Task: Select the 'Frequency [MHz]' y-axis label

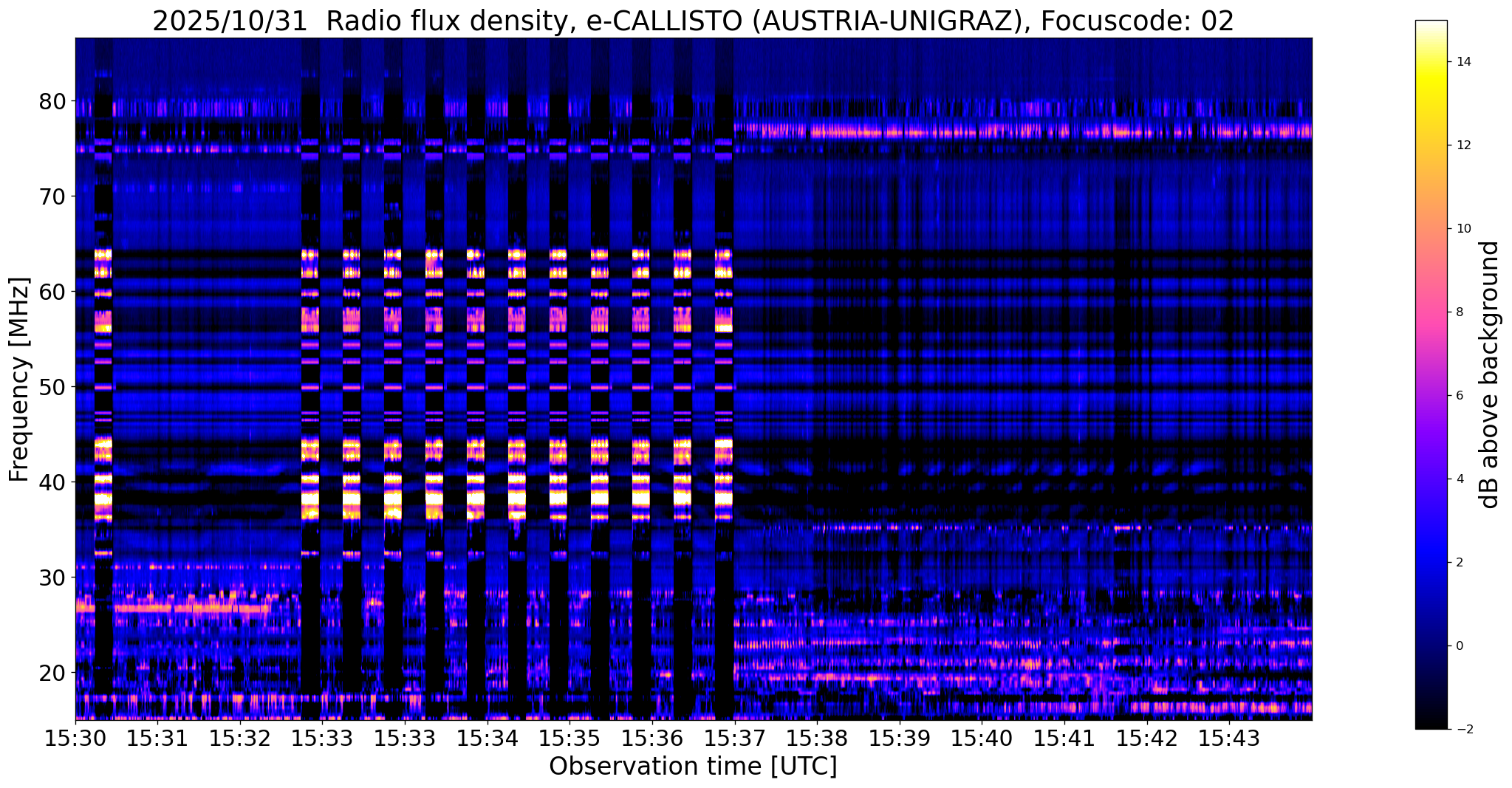Action: [x=20, y=379]
